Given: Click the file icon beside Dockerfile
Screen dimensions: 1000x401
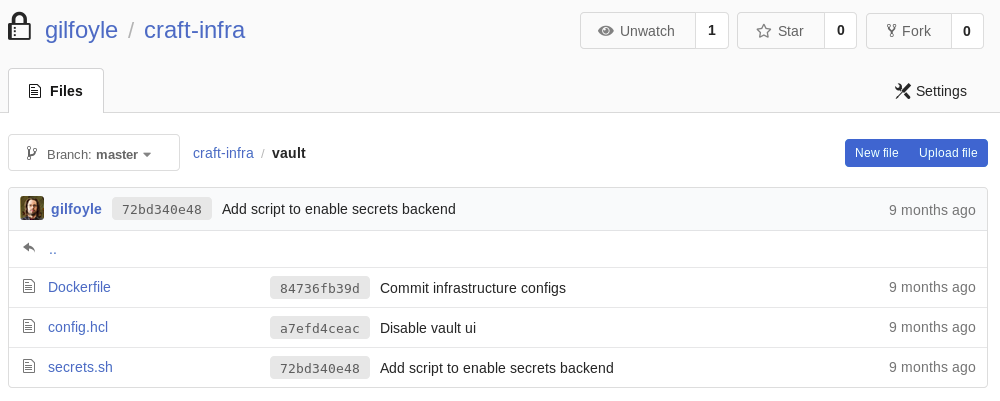Looking at the screenshot, I should [x=29, y=286].
